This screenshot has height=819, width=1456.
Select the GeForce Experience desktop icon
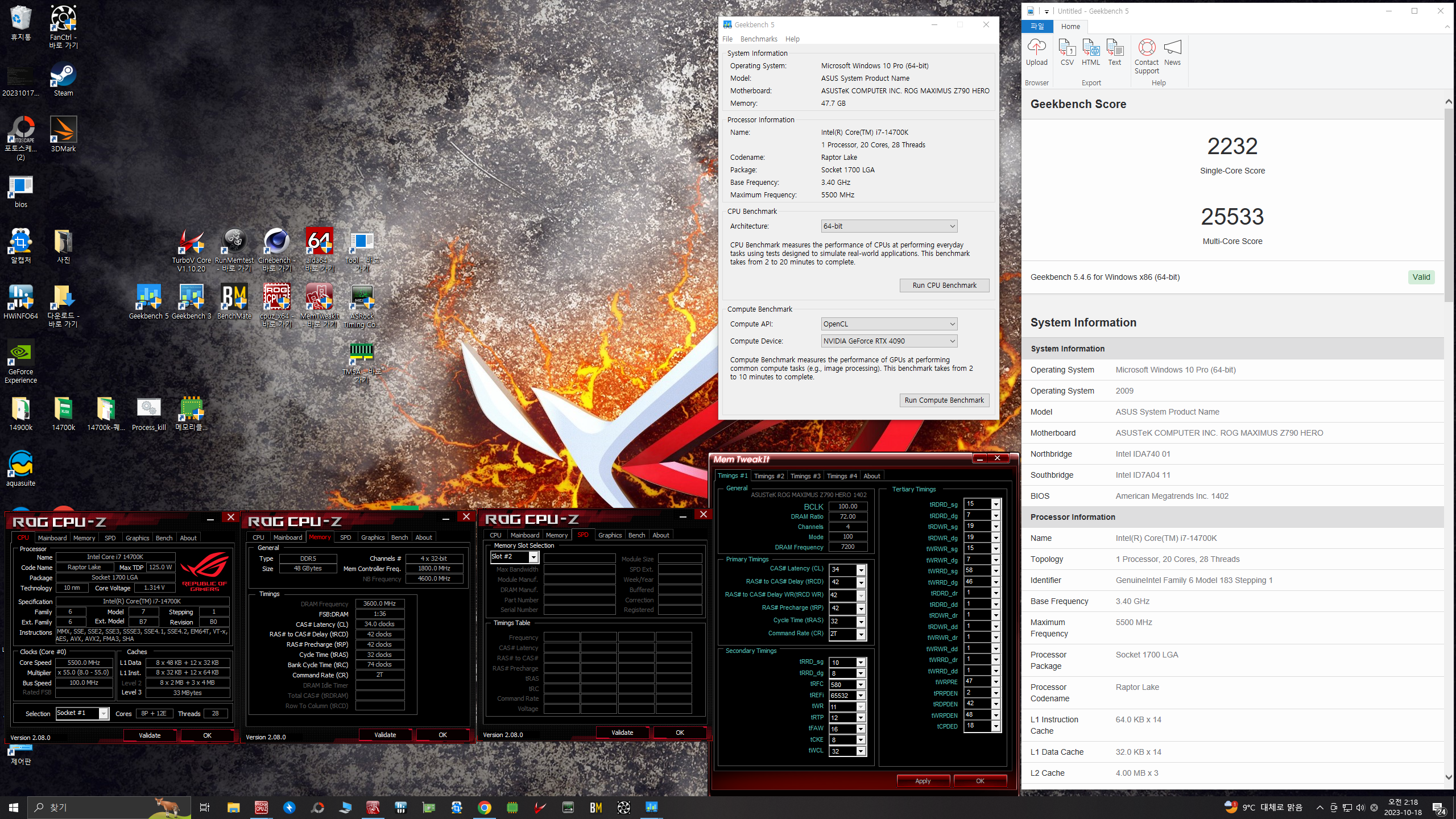click(20, 362)
